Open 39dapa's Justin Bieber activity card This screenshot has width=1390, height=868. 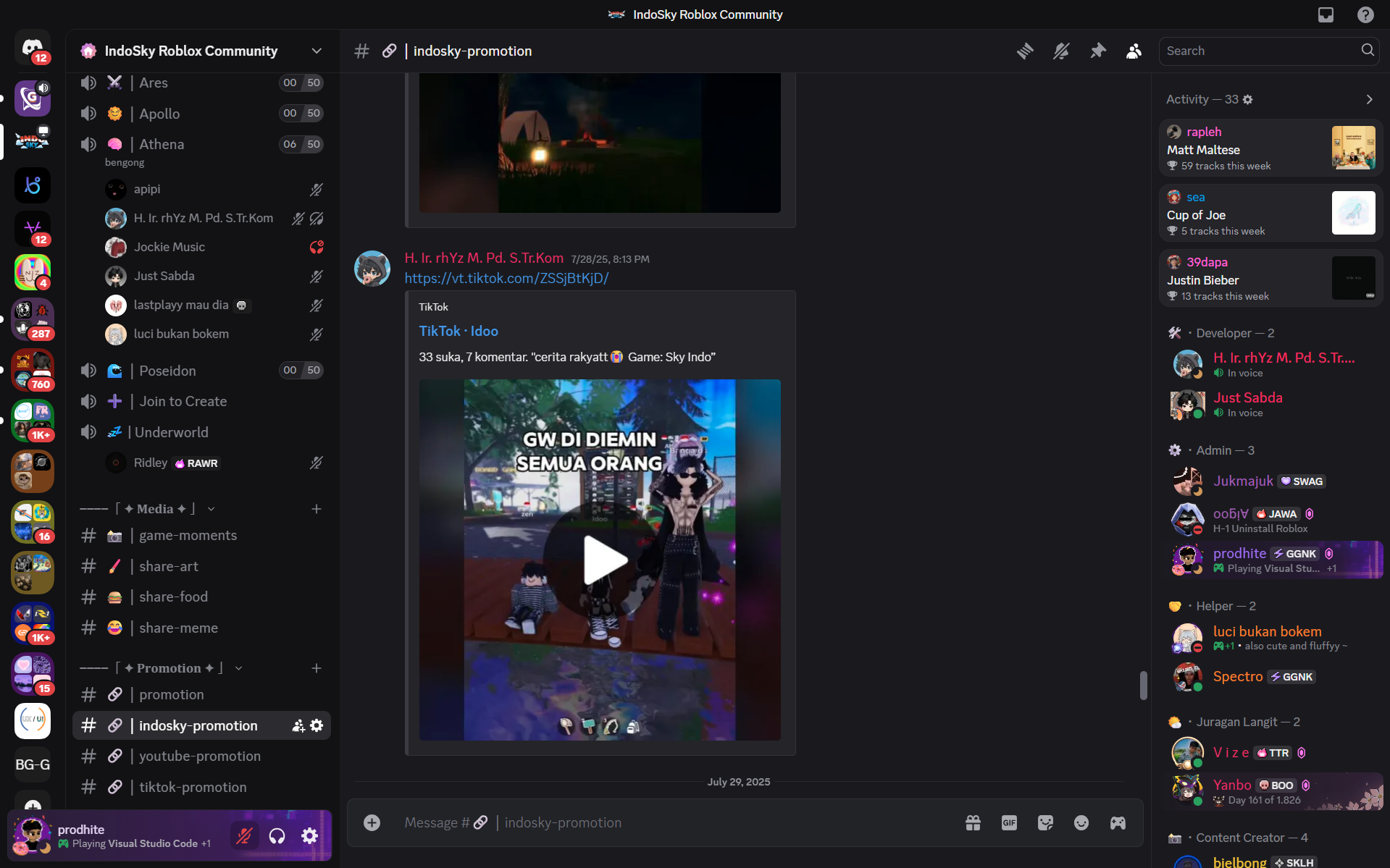tap(1271, 278)
